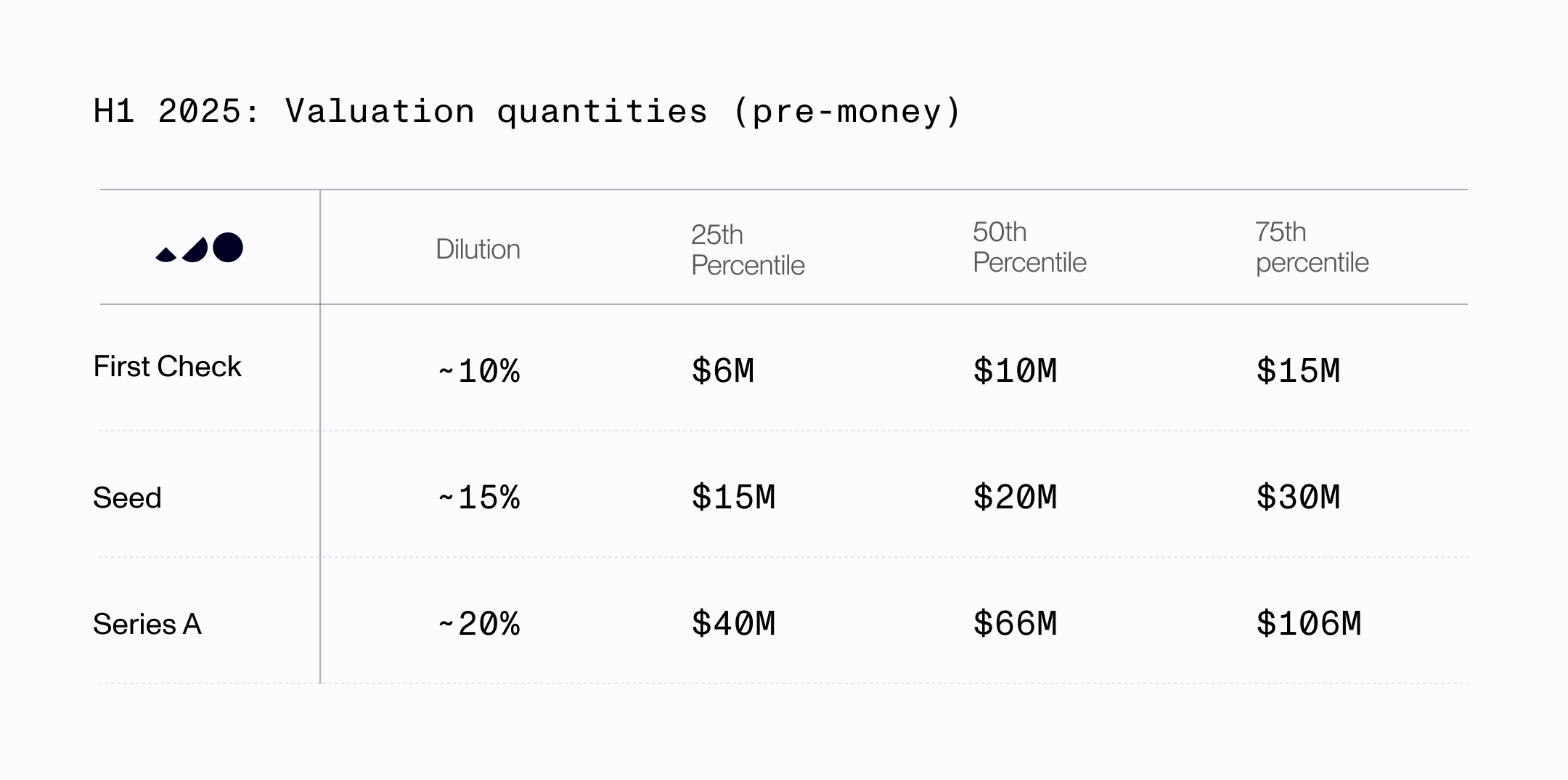The height and width of the screenshot is (780, 1568).
Task: Click the three-shape logo in the table corner
Action: point(200,248)
